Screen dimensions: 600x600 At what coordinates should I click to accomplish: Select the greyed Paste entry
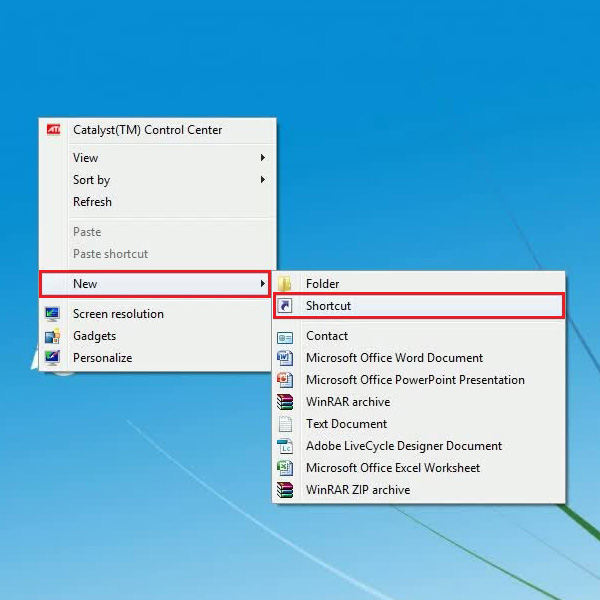[158, 232]
